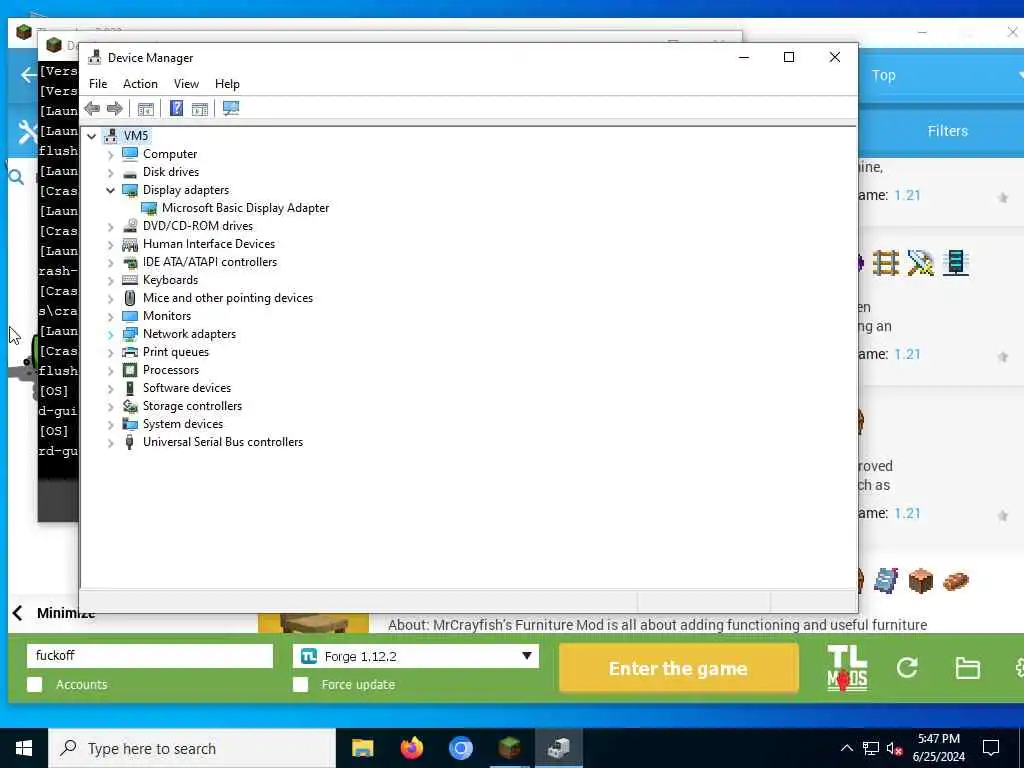Click the taskbar clock showing 5:47 PM
Viewport: 1024px width, 768px height.
coord(938,748)
